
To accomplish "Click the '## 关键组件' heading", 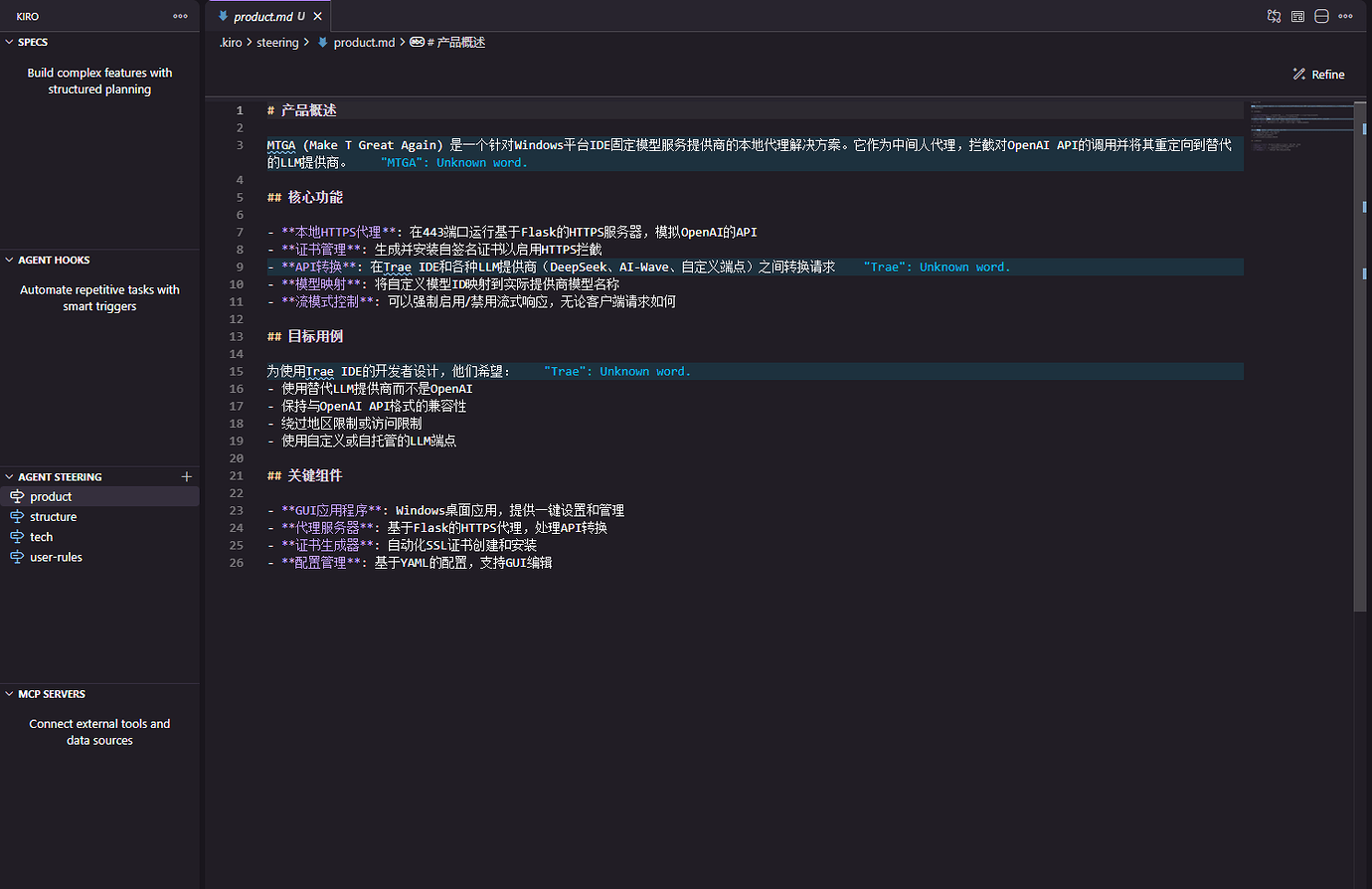I will [305, 475].
